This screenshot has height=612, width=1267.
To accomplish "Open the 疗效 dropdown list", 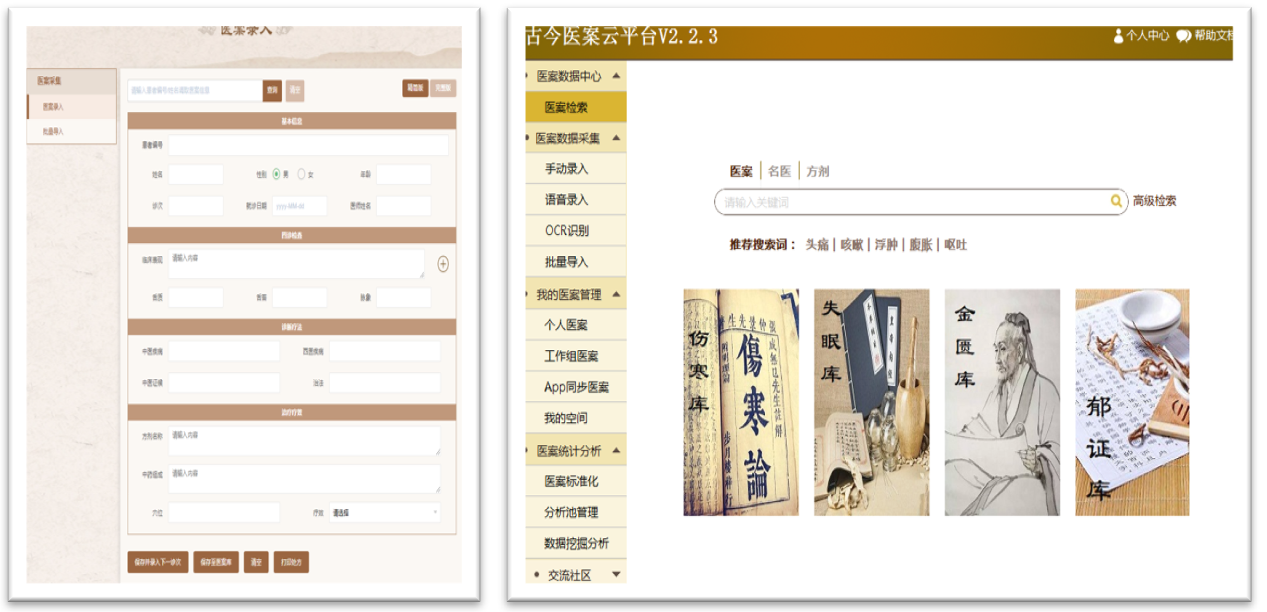I will pos(384,512).
